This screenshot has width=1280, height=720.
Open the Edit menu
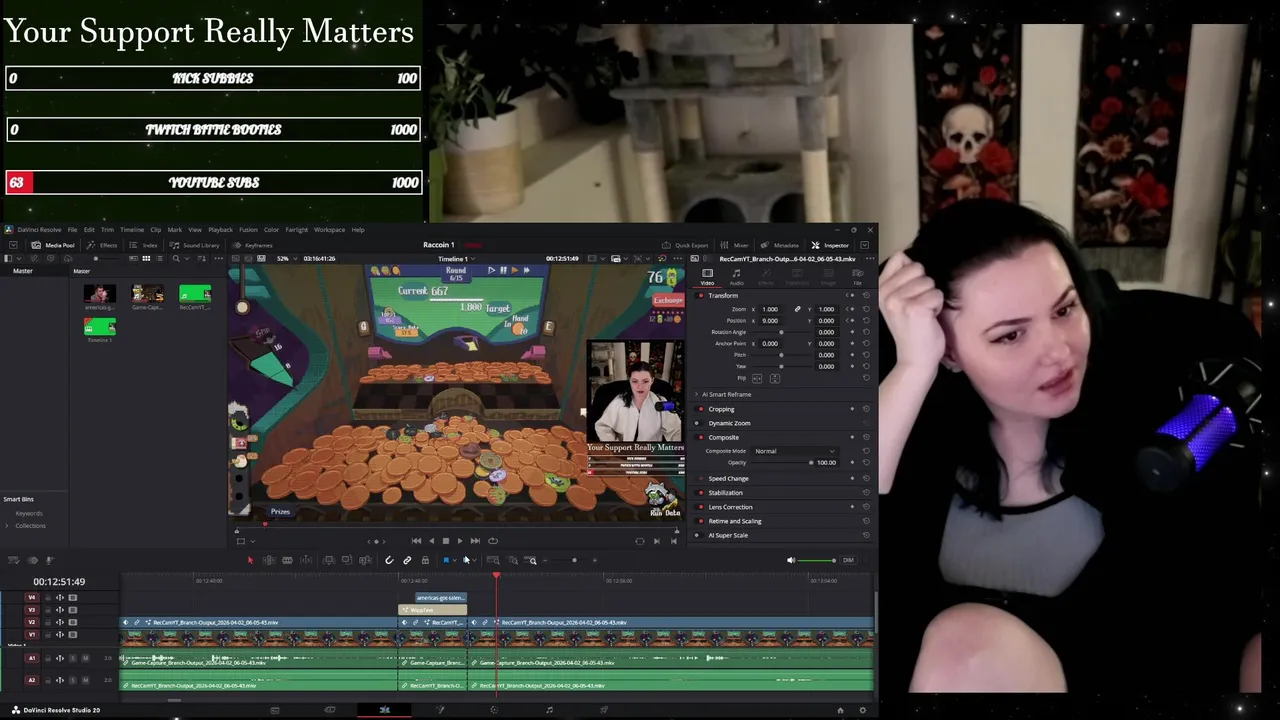pyautogui.click(x=89, y=230)
